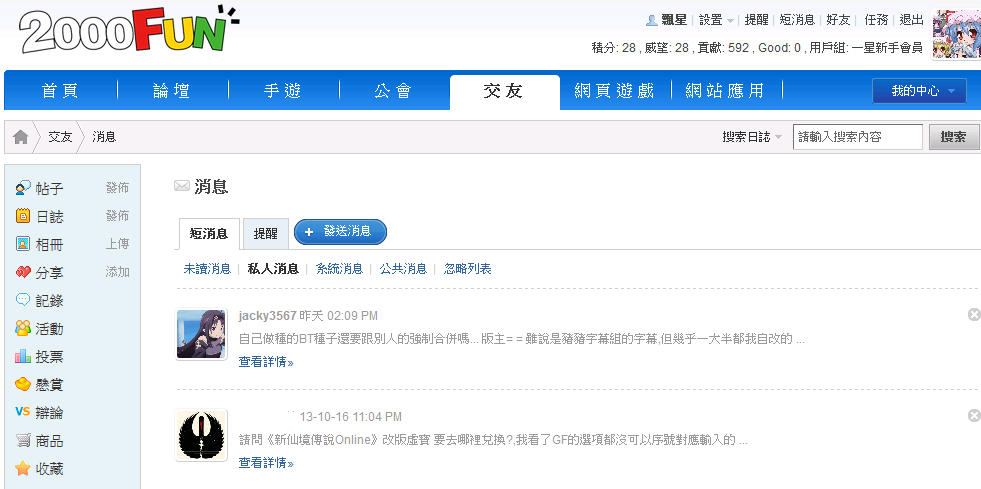Go to 論壇 forum menu
The image size is (981, 489).
coord(172,91)
